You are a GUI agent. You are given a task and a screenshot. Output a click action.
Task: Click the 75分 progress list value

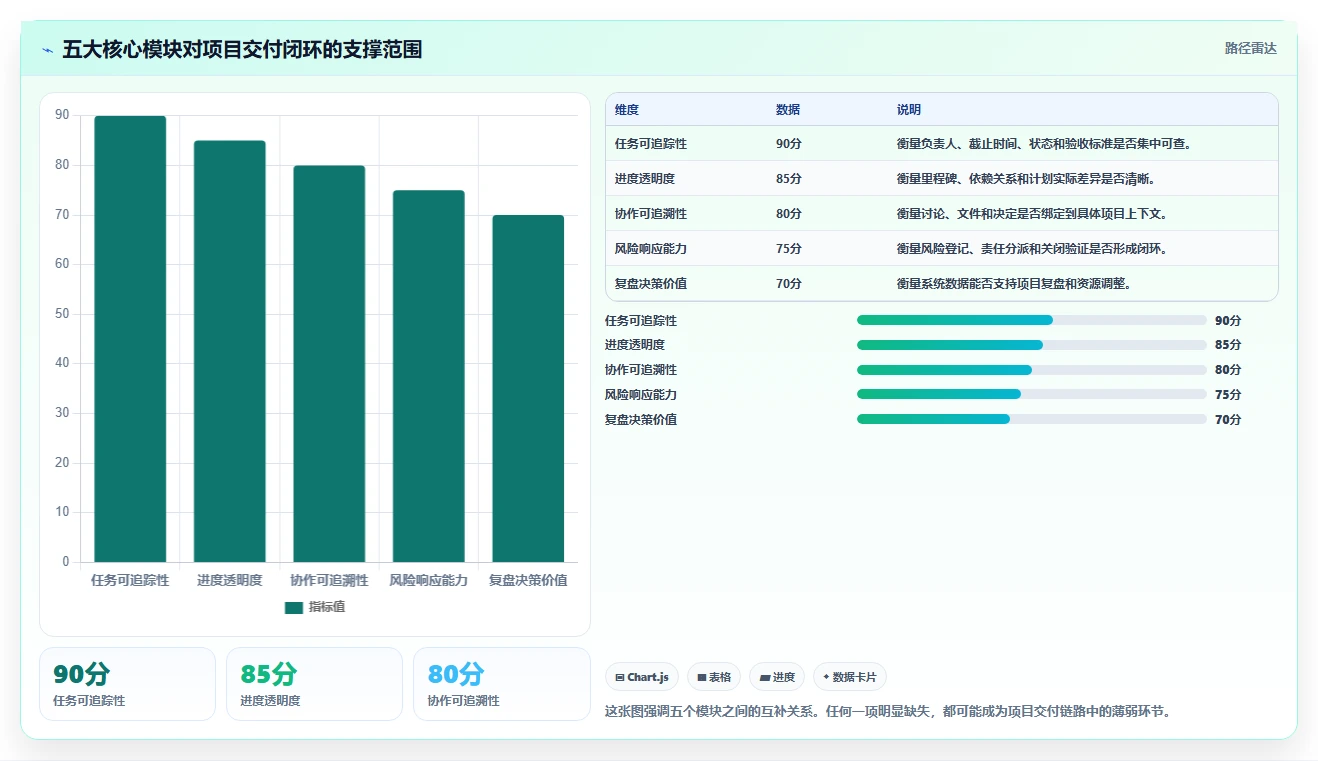(x=1228, y=395)
